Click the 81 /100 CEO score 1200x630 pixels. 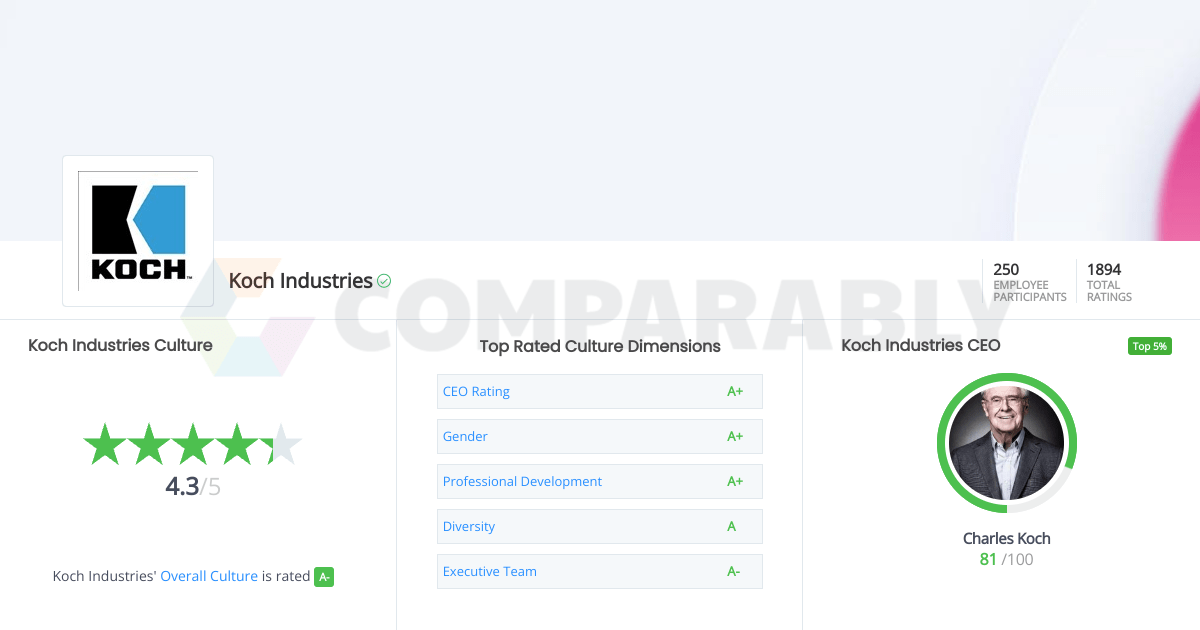[x=1006, y=559]
